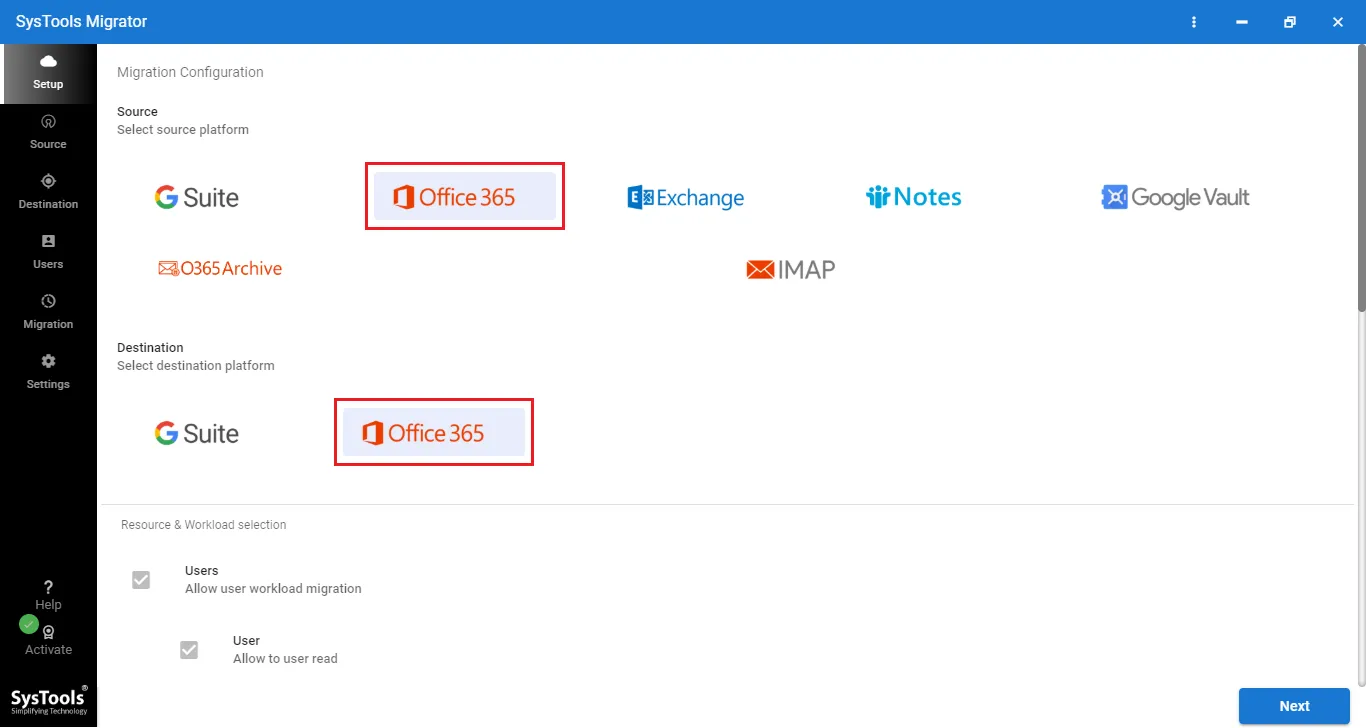Click 'Select source platform' text
The width and height of the screenshot is (1366, 728).
[x=183, y=129]
